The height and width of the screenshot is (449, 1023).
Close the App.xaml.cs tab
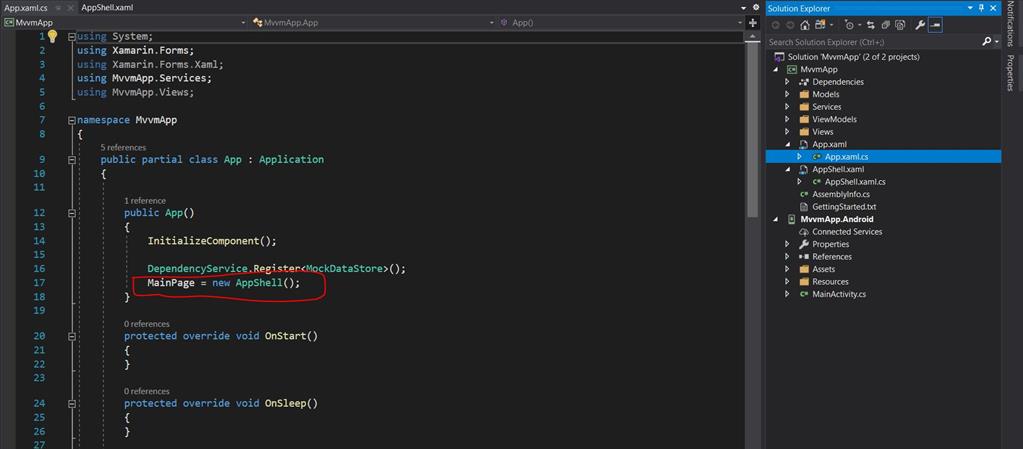70,8
